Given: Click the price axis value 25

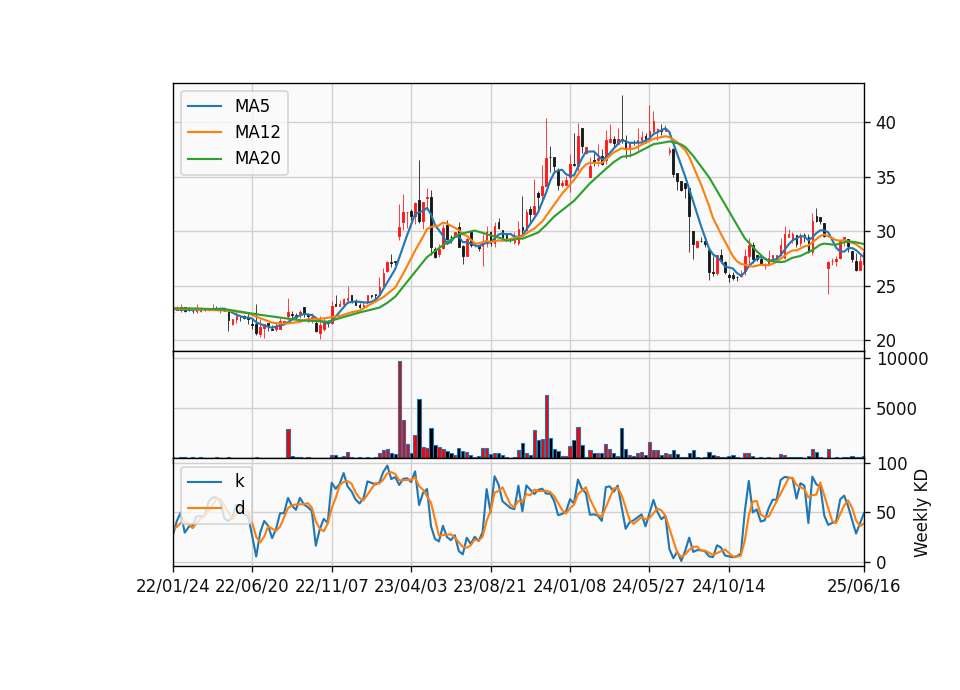Looking at the screenshot, I should [x=885, y=287].
